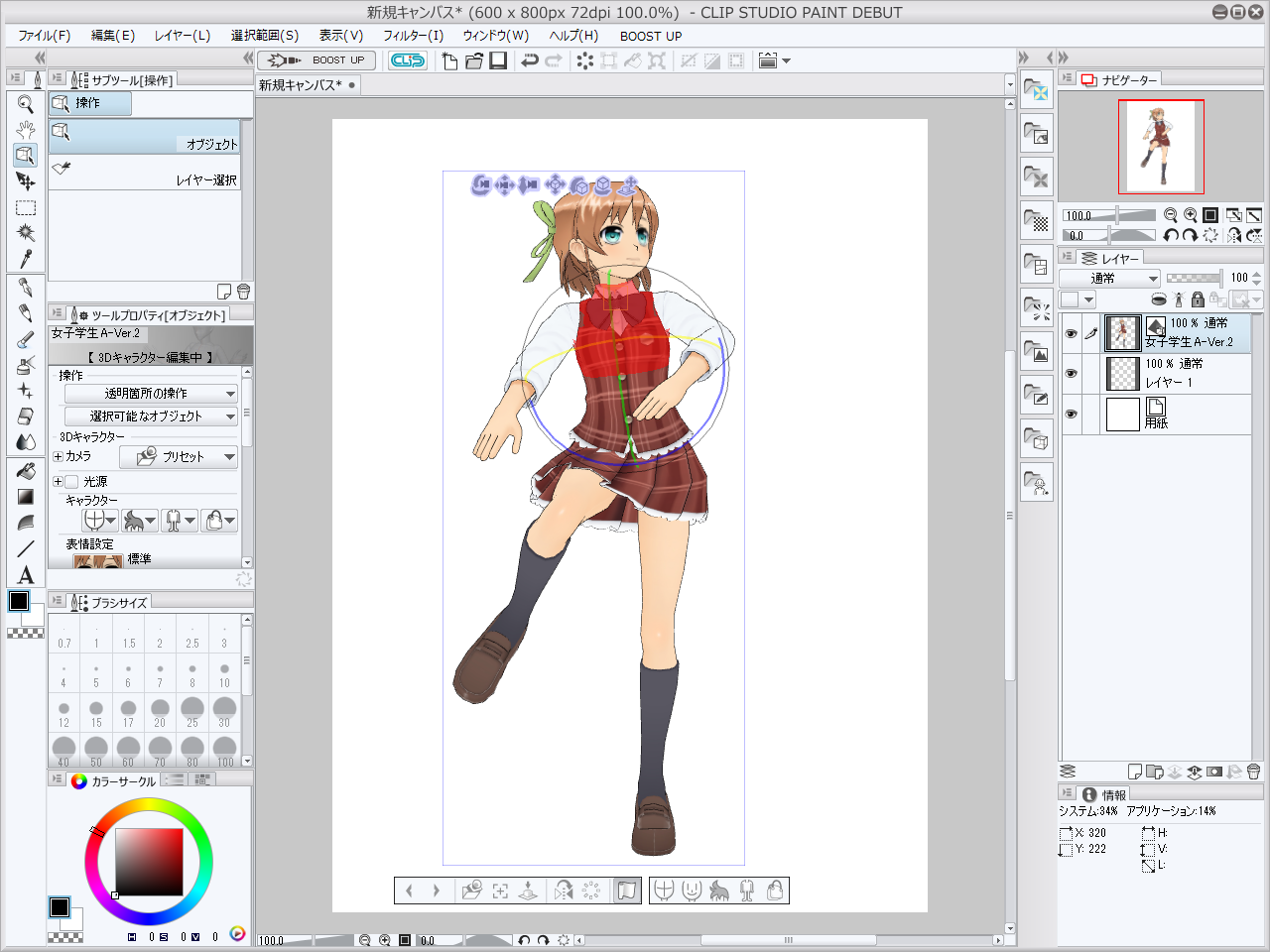The width and height of the screenshot is (1270, 952).
Task: Open the 透明箇所の操作 dropdown
Action: point(151,394)
